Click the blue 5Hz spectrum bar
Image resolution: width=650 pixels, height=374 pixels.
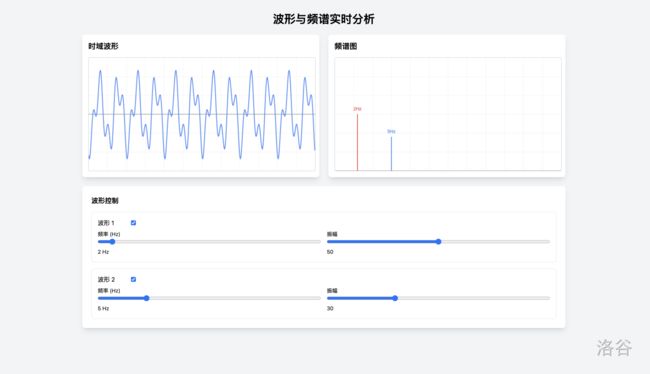pyautogui.click(x=391, y=153)
